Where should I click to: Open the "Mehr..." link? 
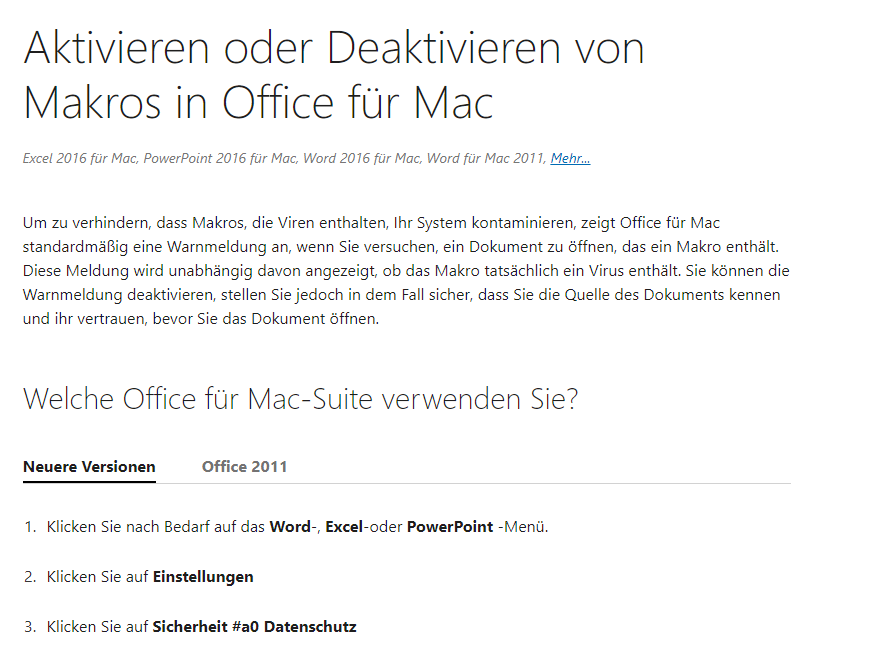coord(570,158)
